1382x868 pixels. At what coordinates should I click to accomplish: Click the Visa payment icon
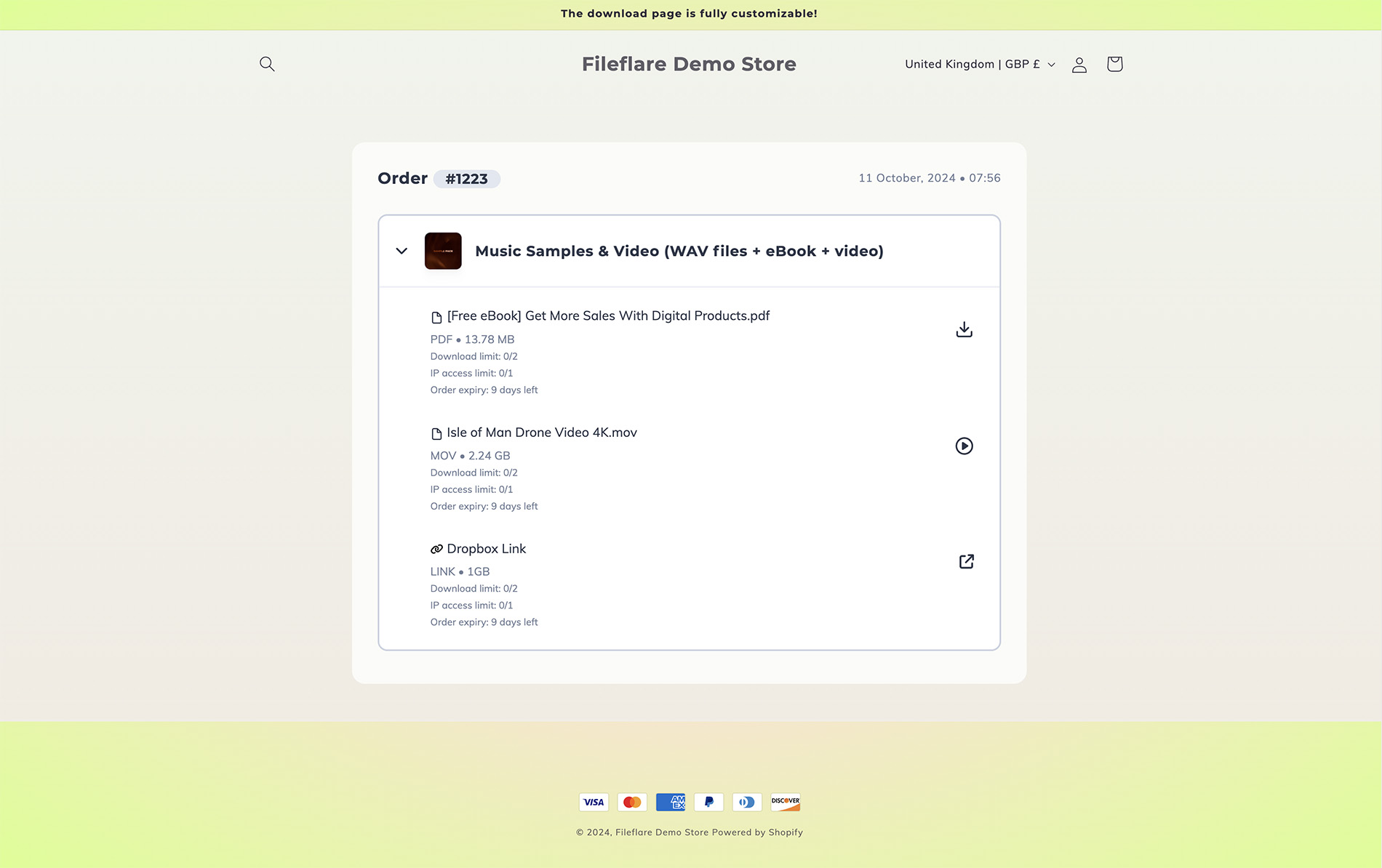point(594,802)
